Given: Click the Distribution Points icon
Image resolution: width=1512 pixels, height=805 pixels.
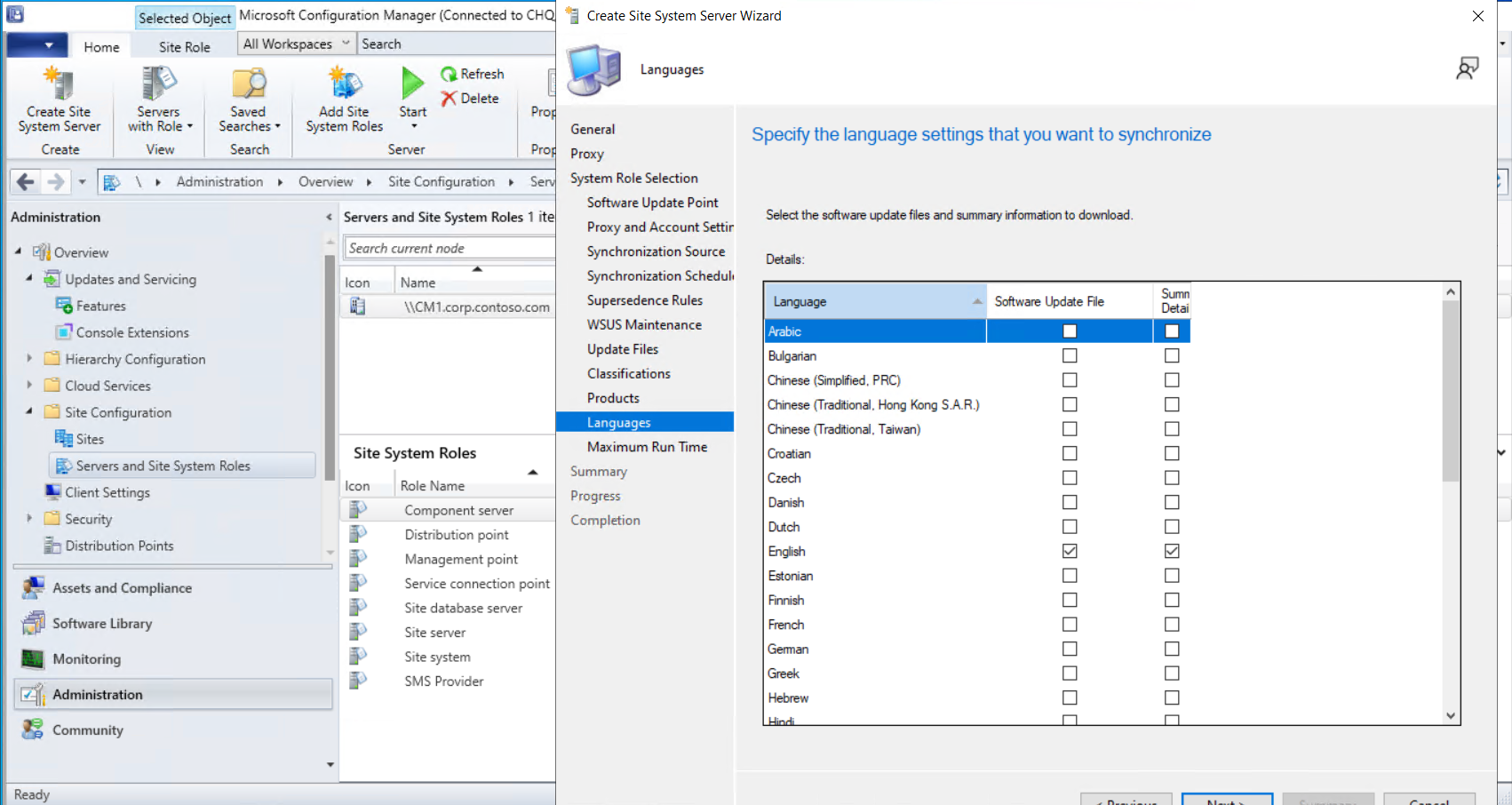Looking at the screenshot, I should click(x=53, y=546).
